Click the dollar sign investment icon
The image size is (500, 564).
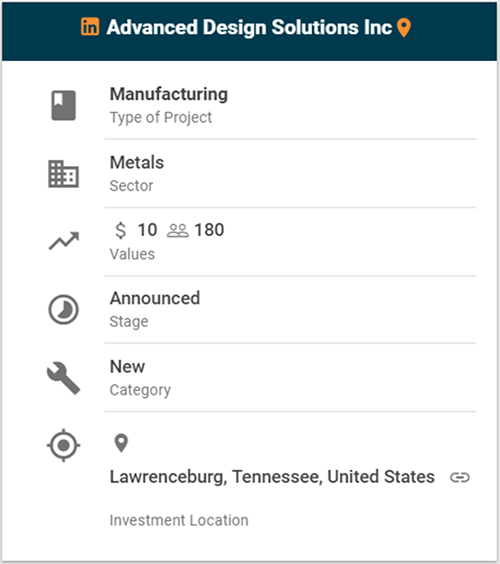[x=121, y=230]
